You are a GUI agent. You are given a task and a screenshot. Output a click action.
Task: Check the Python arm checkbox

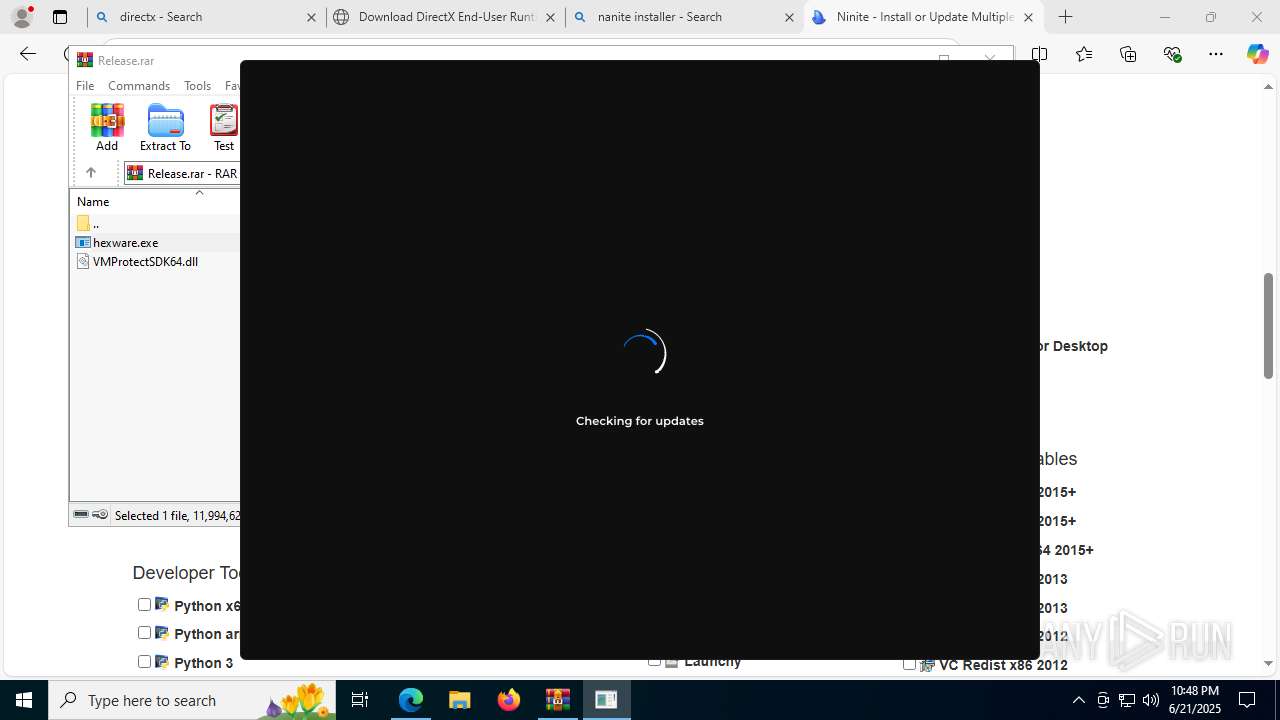(x=144, y=632)
